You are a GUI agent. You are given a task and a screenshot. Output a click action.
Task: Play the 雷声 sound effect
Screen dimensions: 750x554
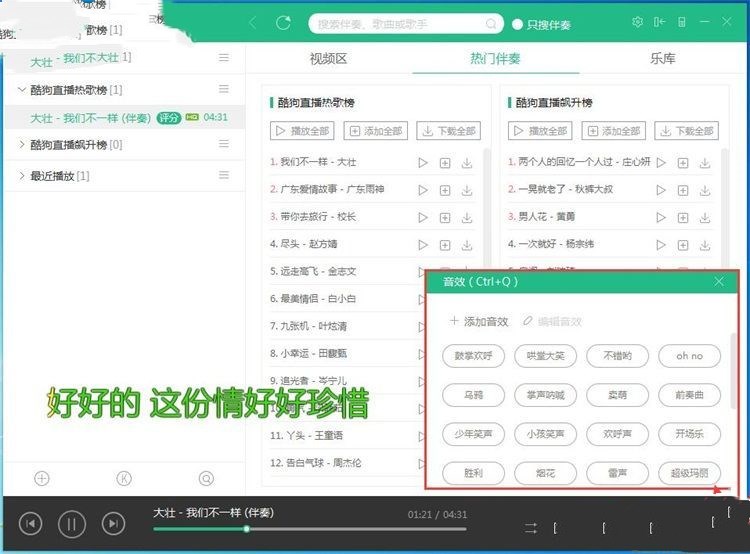pos(618,473)
